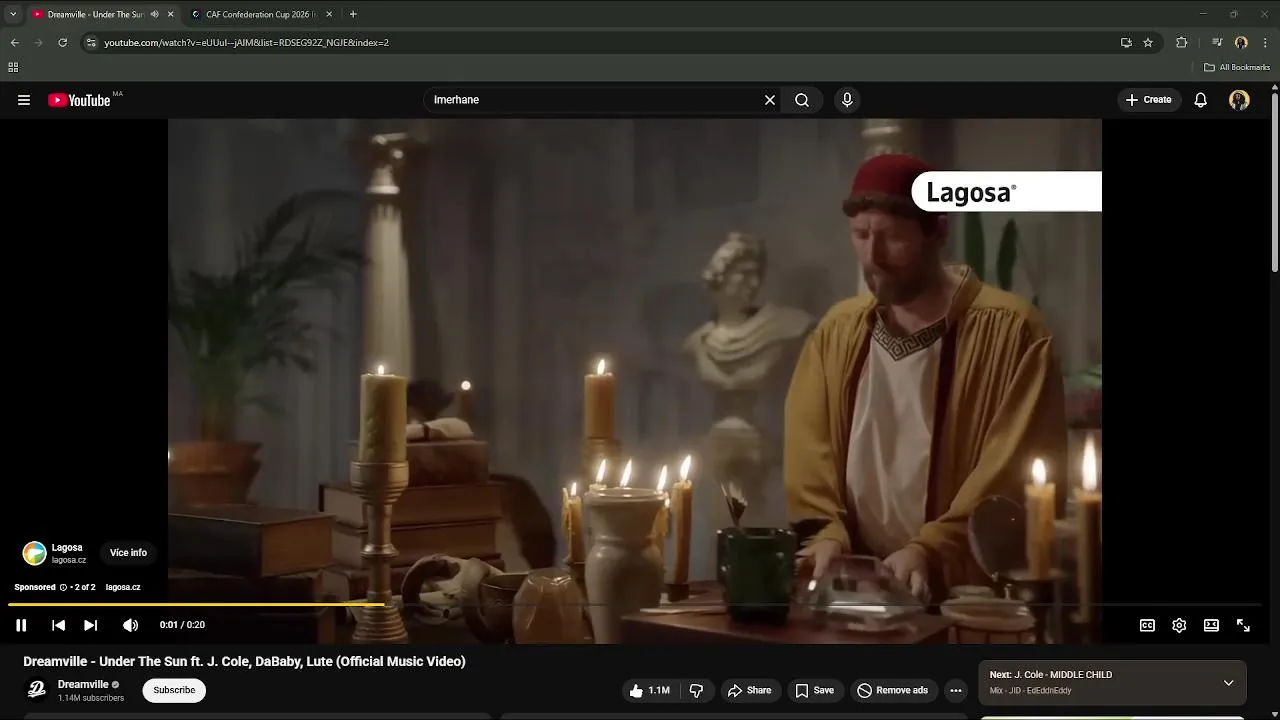Screen dimensions: 1280x720
Task: Reload the current page
Action: [62, 42]
